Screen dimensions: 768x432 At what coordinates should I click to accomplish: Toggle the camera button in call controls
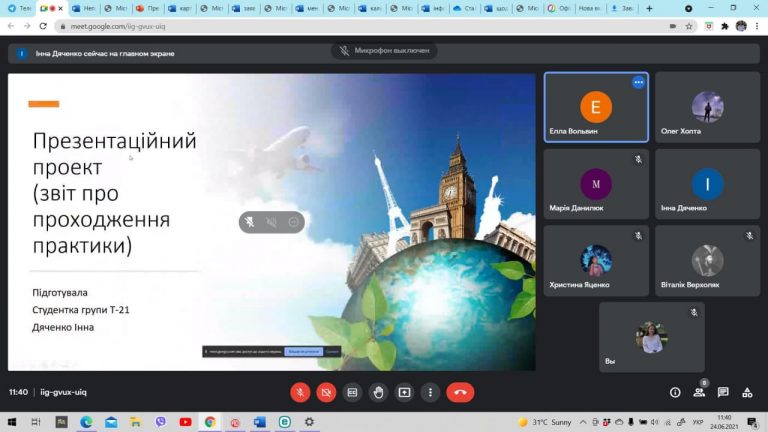pos(326,392)
